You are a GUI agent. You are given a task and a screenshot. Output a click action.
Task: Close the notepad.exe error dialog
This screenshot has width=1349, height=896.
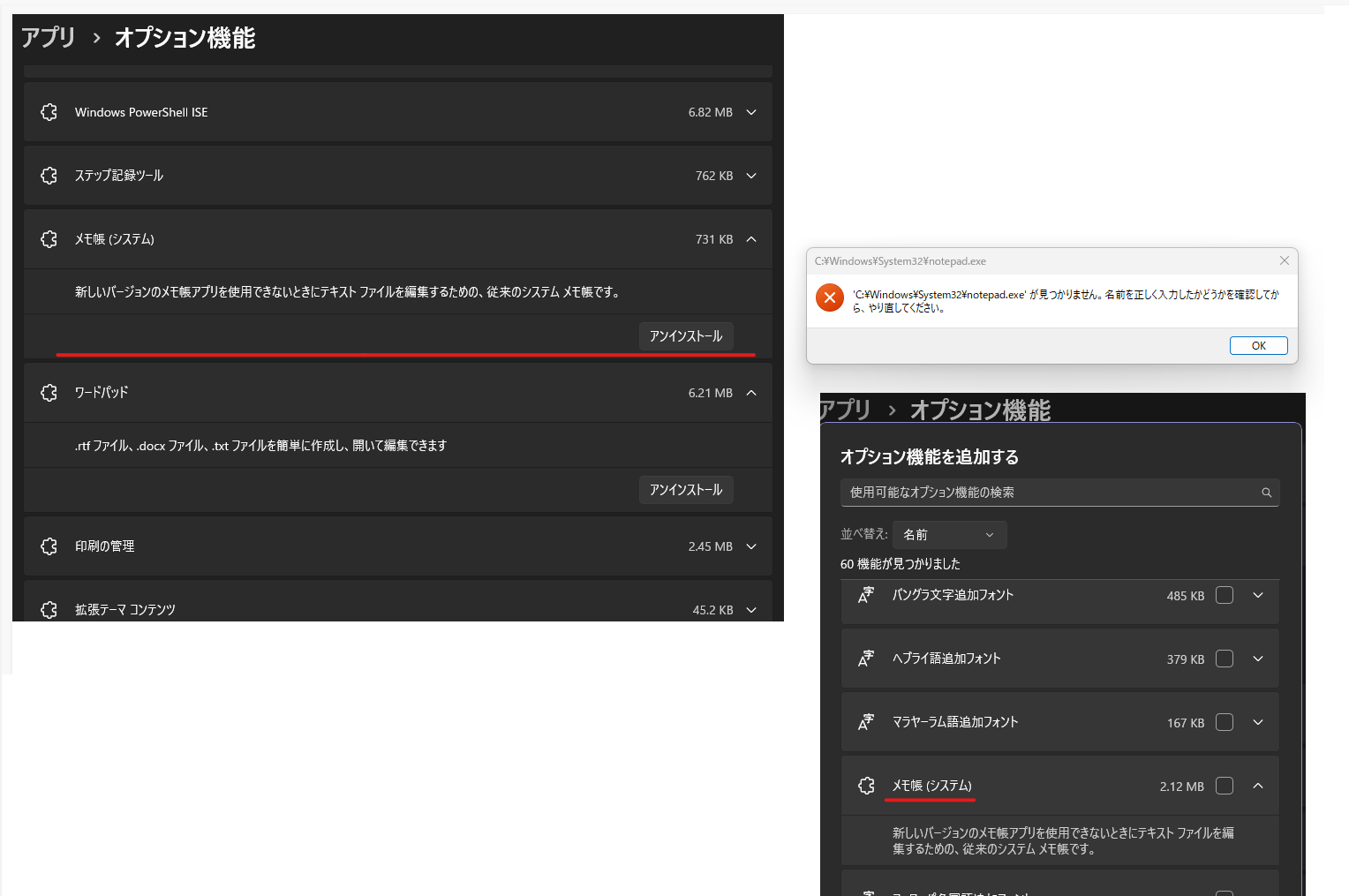pos(1285,260)
